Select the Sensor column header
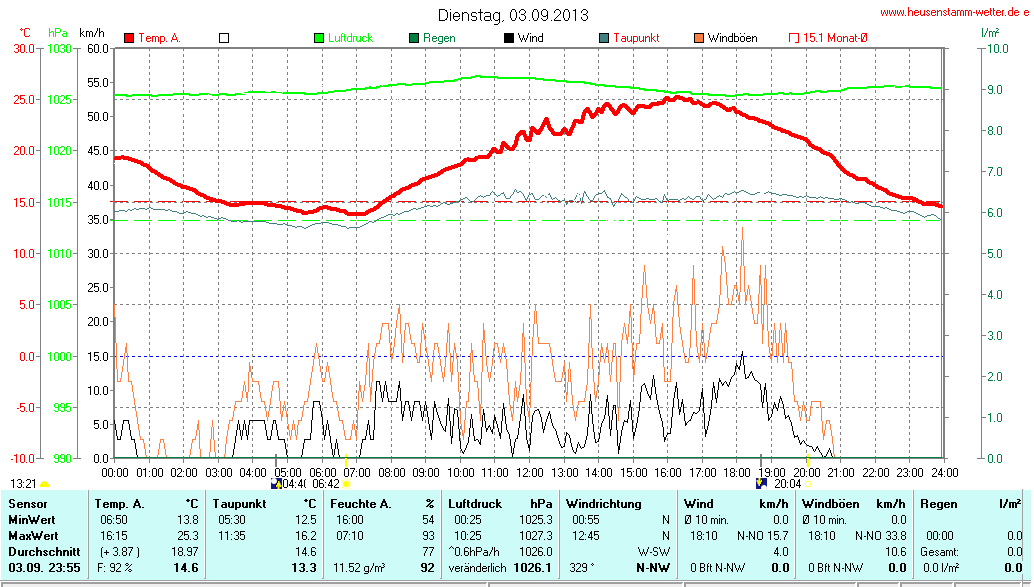The image size is (1034, 587). [x=28, y=504]
